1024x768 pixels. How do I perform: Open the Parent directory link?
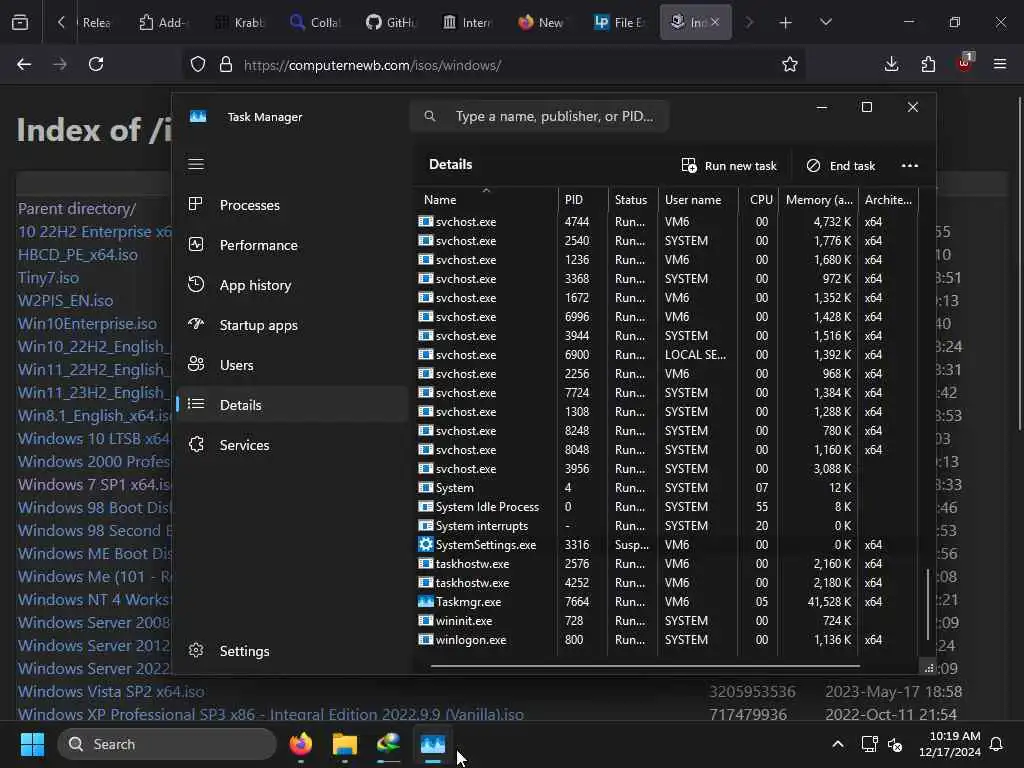pos(77,209)
